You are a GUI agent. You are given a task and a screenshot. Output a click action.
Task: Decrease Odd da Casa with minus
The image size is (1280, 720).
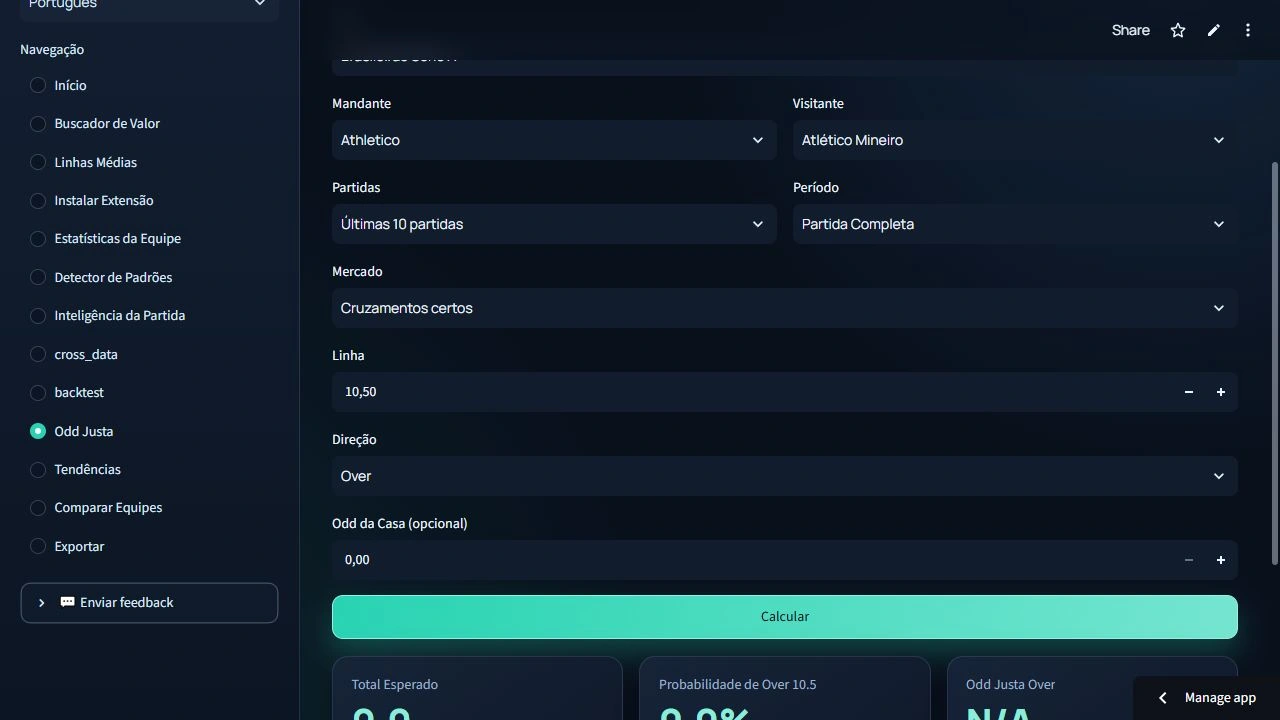(x=1188, y=560)
